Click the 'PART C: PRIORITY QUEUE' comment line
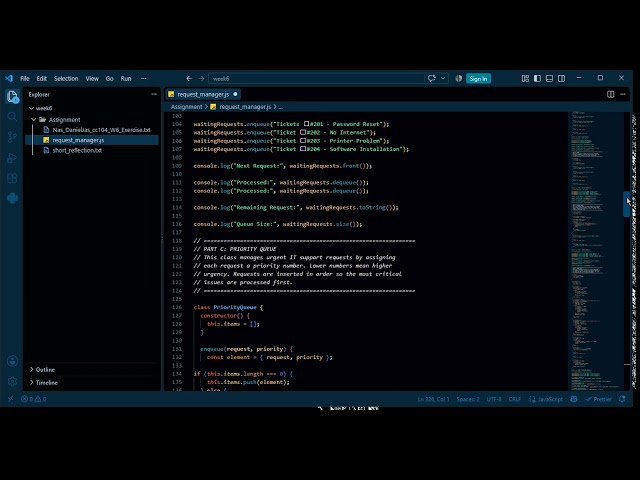This screenshot has height=480, width=640. [x=235, y=249]
